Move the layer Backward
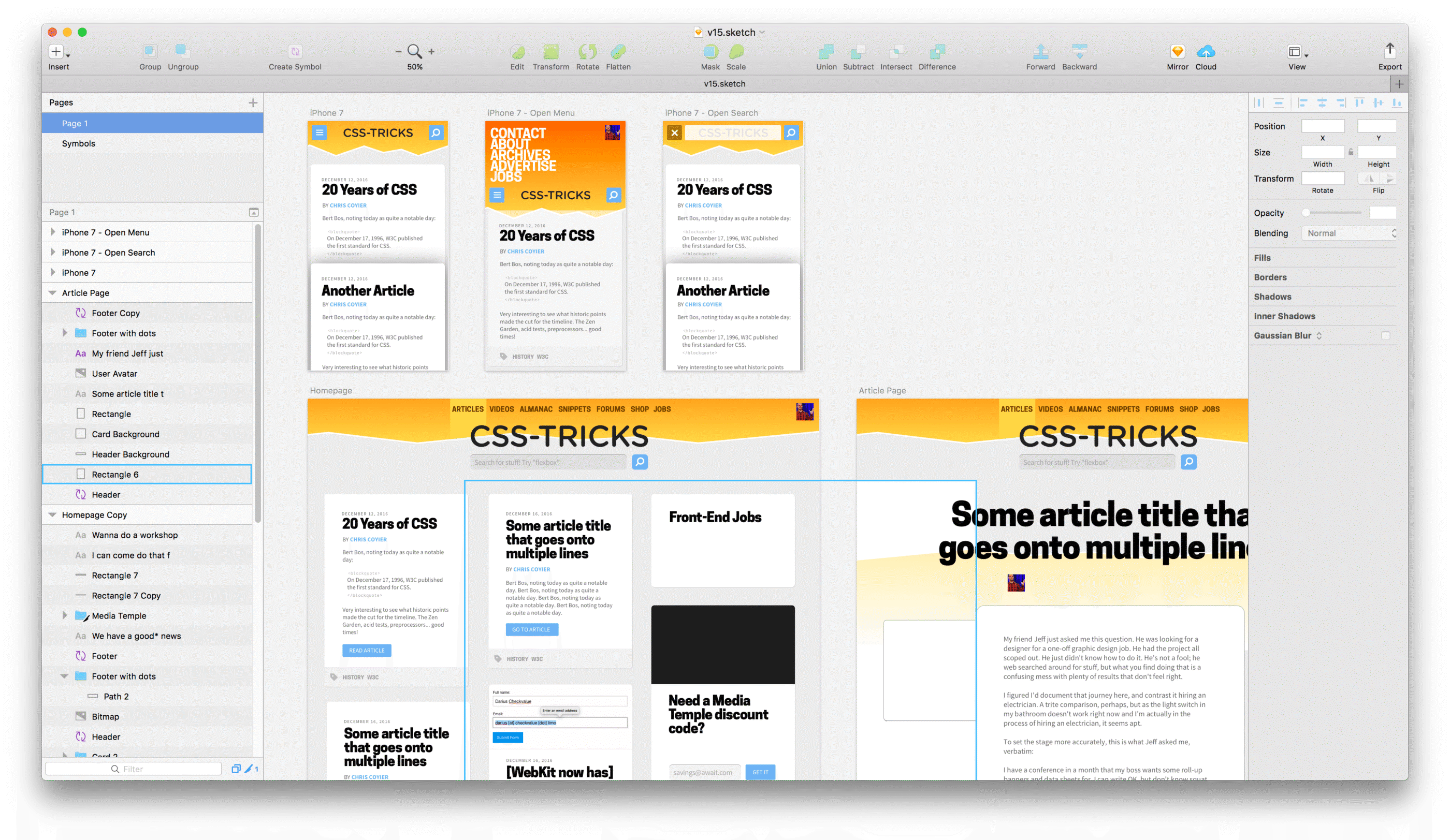1450x840 pixels. pyautogui.click(x=1079, y=52)
